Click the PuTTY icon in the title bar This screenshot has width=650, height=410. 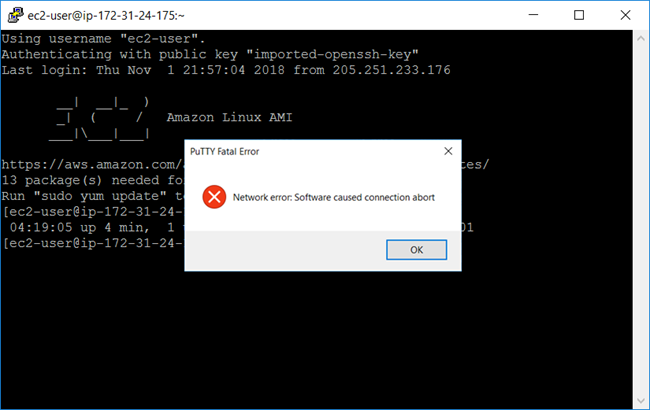14,15
